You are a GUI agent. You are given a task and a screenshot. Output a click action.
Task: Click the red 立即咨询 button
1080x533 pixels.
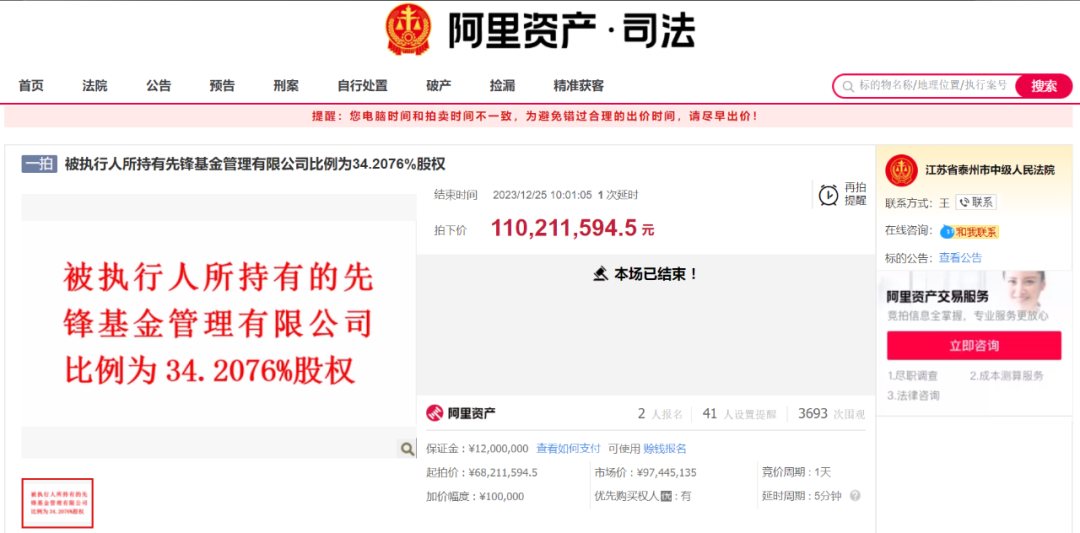click(x=974, y=346)
